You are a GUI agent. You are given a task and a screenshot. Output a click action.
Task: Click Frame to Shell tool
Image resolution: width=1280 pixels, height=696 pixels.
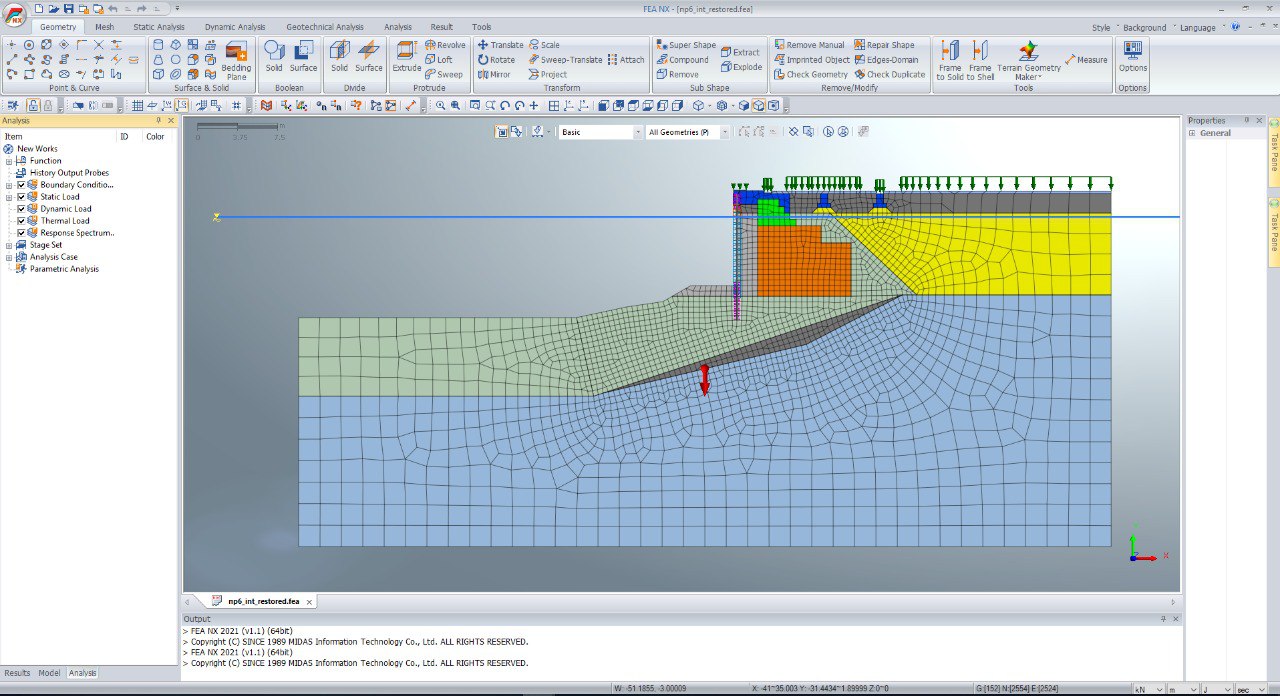coord(980,60)
